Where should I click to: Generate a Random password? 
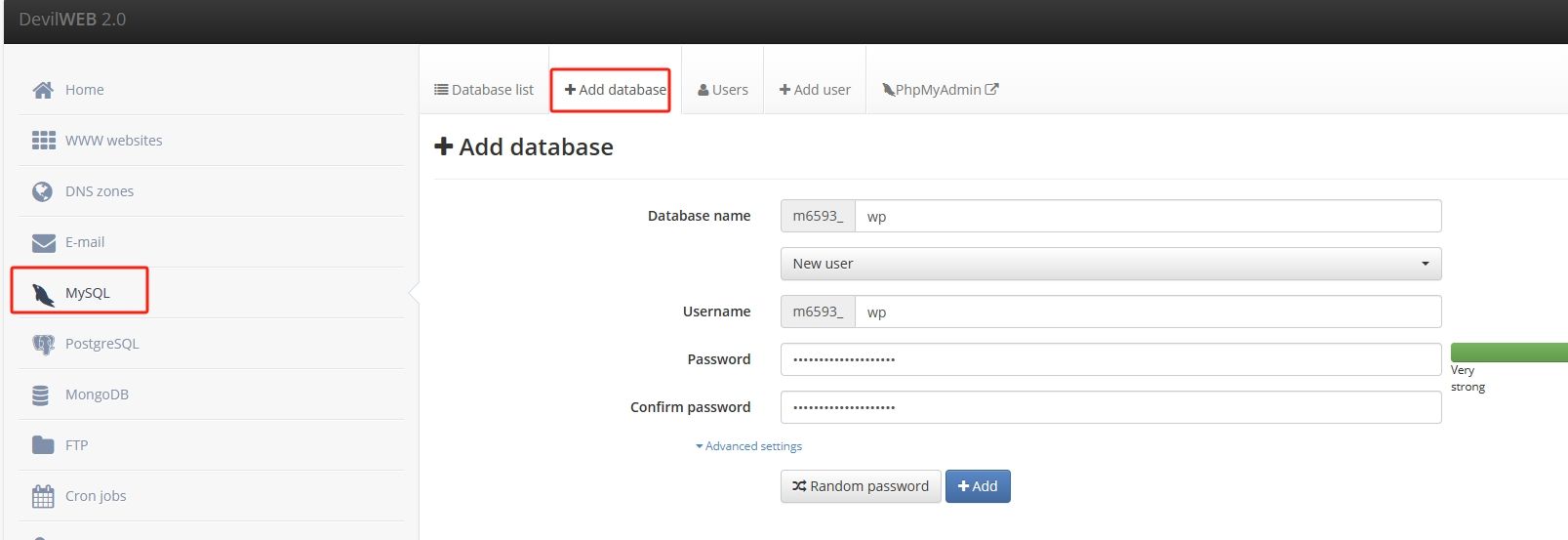861,486
